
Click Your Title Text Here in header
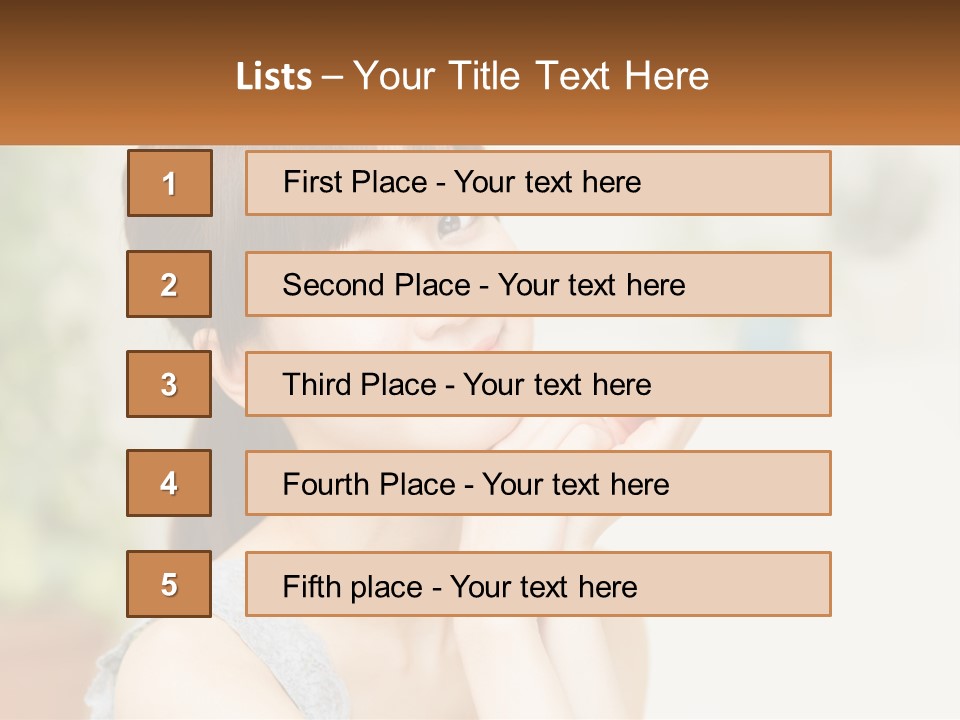(x=531, y=76)
